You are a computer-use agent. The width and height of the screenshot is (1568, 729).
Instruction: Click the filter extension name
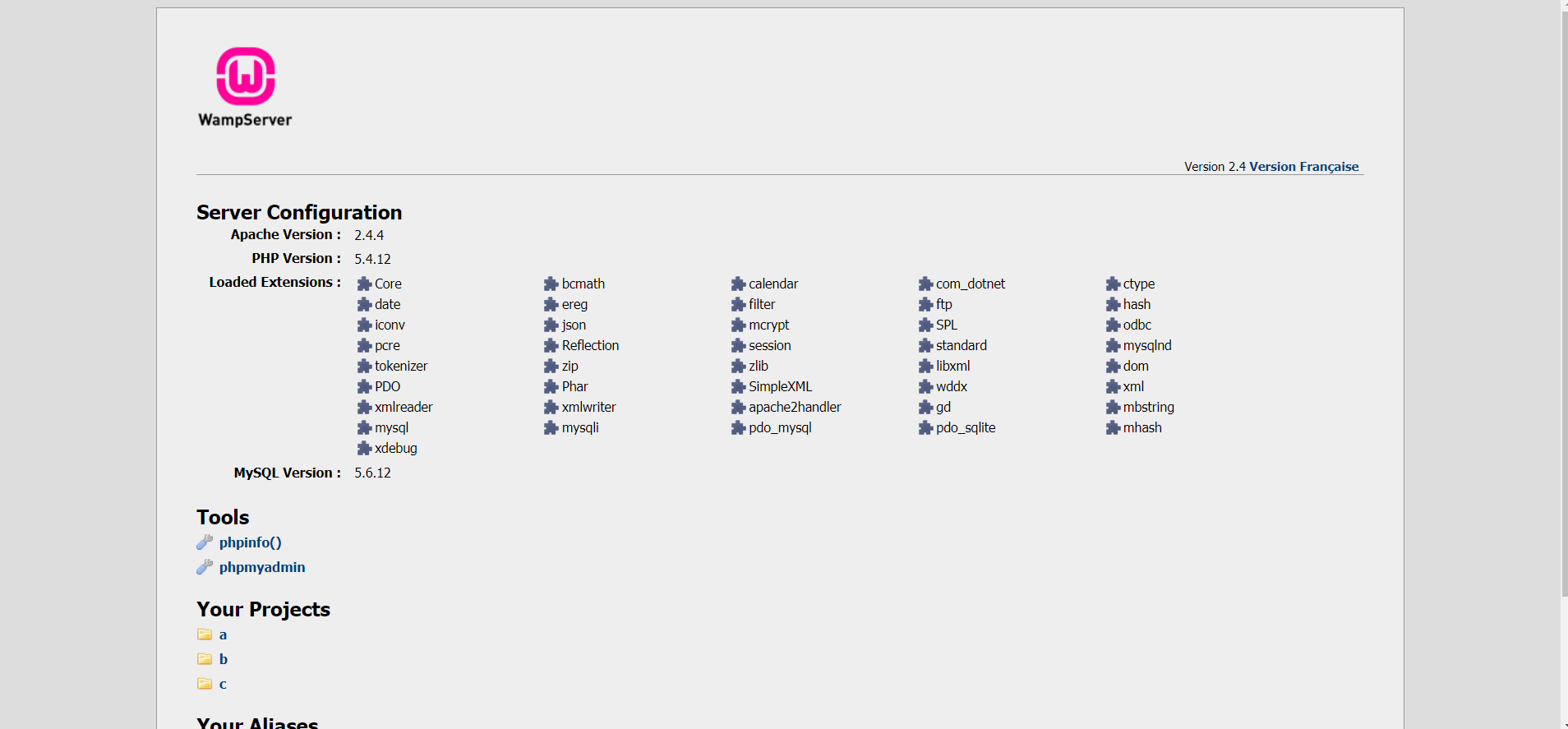pyautogui.click(x=762, y=304)
